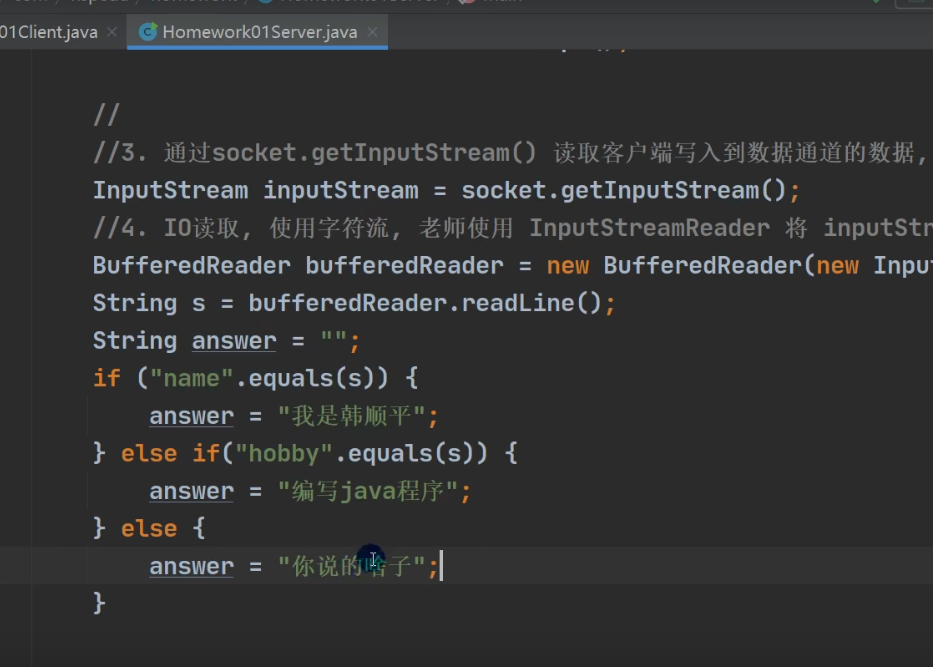Click the "编写java程序" string literal
This screenshot has width=933, height=667.
pyautogui.click(x=368, y=491)
